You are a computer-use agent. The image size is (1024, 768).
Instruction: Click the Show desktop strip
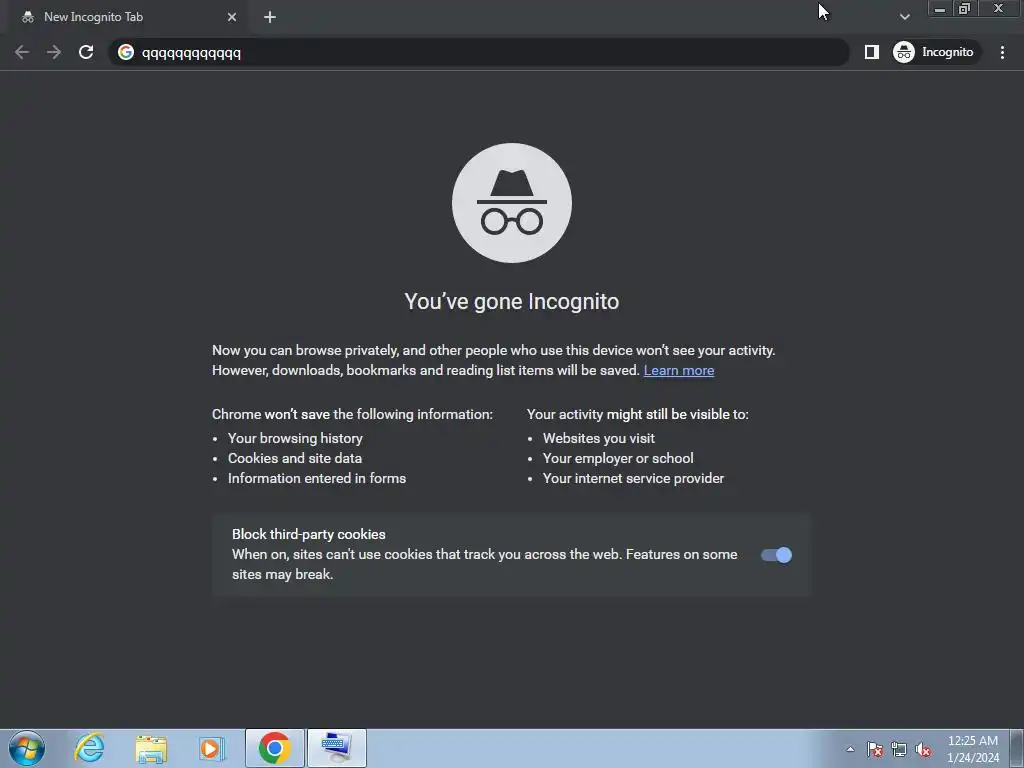[x=1017, y=748]
